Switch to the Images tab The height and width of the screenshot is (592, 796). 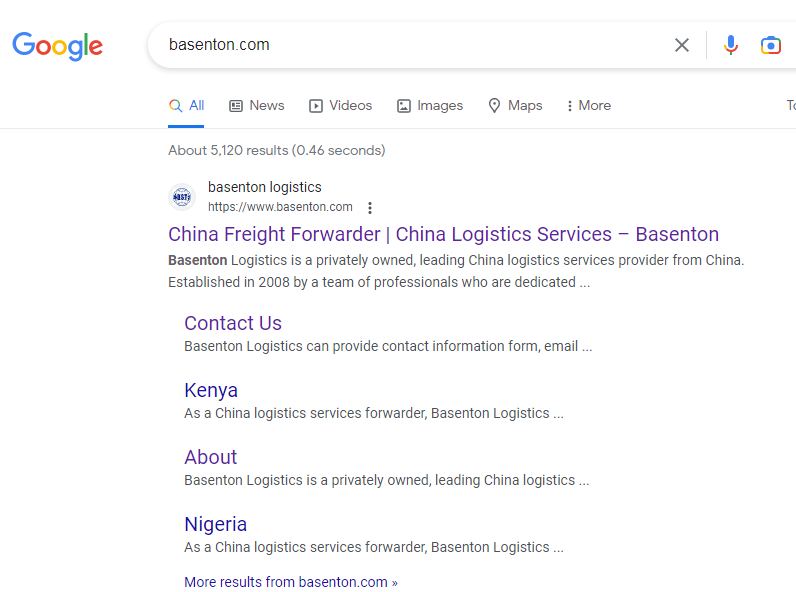[x=430, y=106]
